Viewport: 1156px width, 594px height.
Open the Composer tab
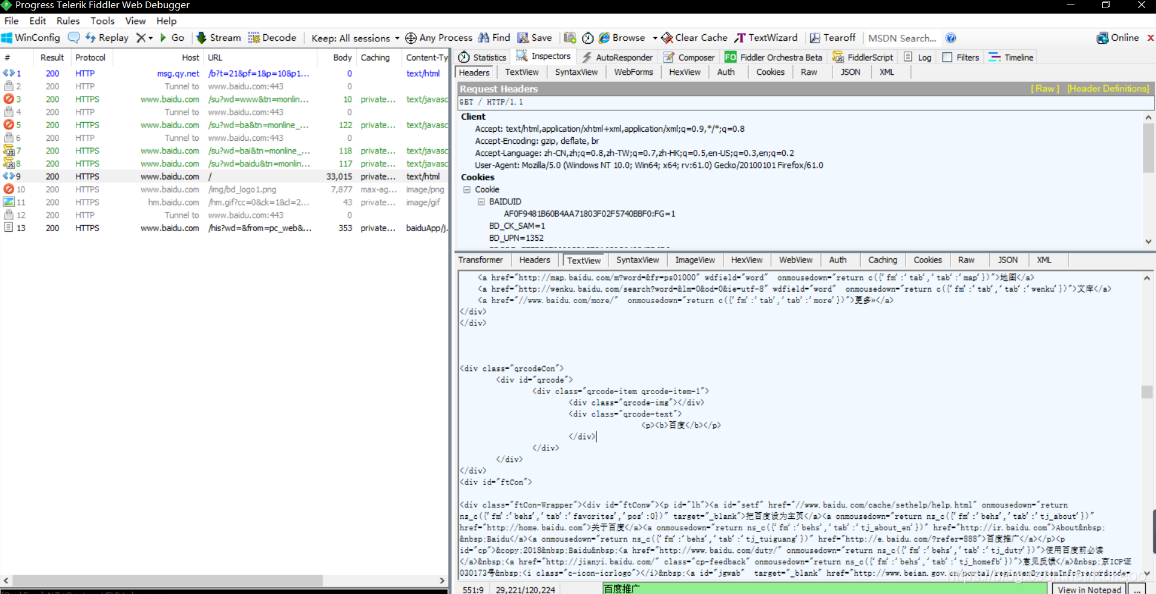689,57
